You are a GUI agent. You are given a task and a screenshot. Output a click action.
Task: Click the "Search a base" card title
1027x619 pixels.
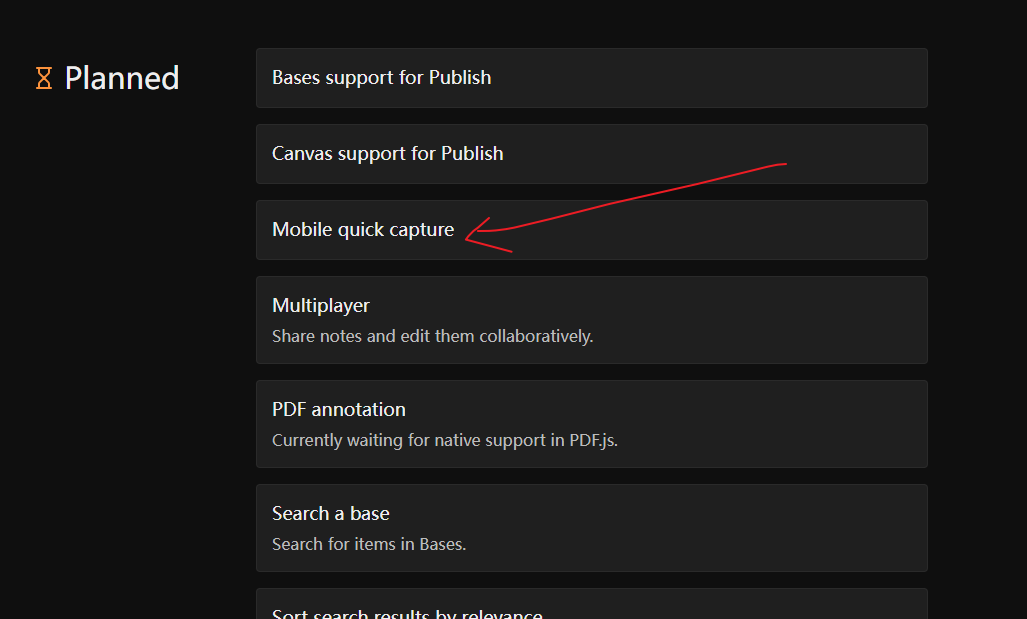331,514
